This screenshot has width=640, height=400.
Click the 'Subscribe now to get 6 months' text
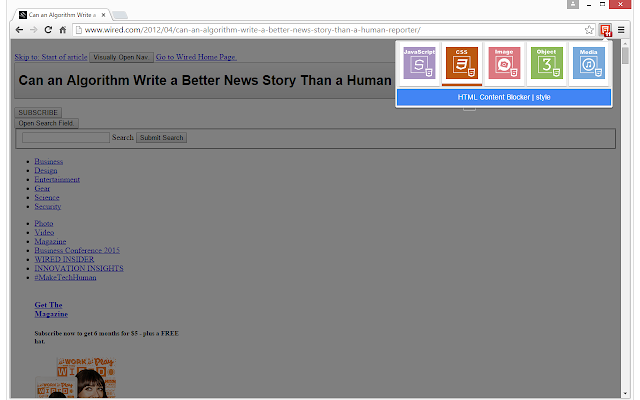point(107,337)
